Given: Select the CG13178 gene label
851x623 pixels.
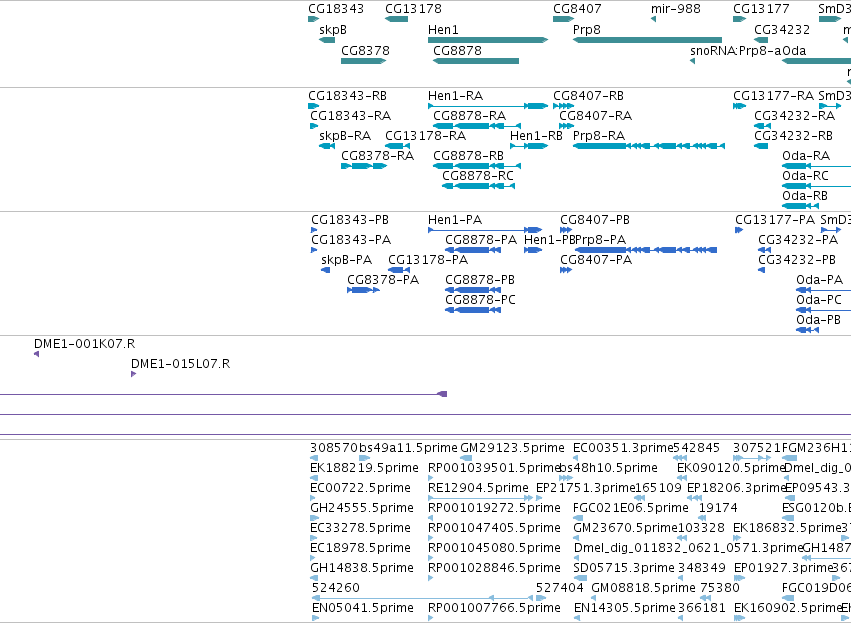Looking at the screenshot, I should click(414, 9).
